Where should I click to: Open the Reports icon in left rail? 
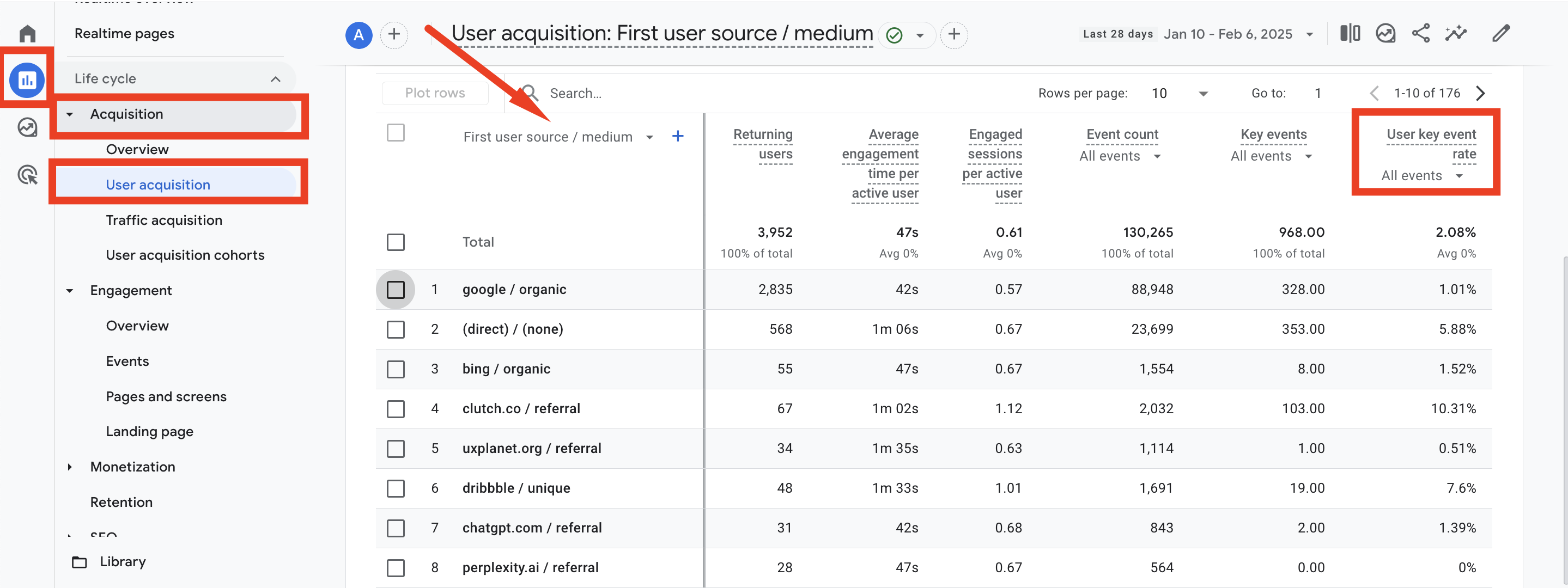pos(27,79)
